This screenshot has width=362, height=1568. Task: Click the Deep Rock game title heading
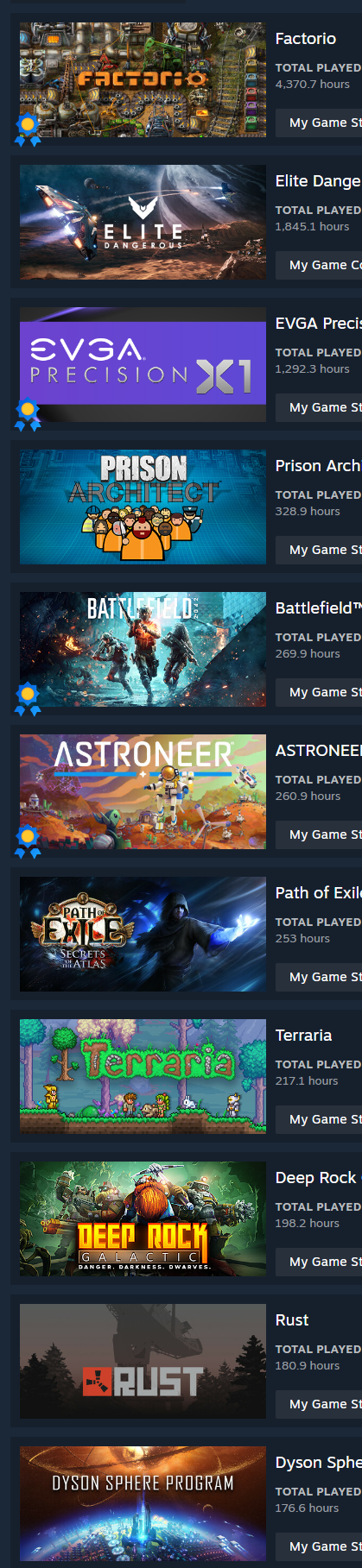pyautogui.click(x=318, y=1178)
